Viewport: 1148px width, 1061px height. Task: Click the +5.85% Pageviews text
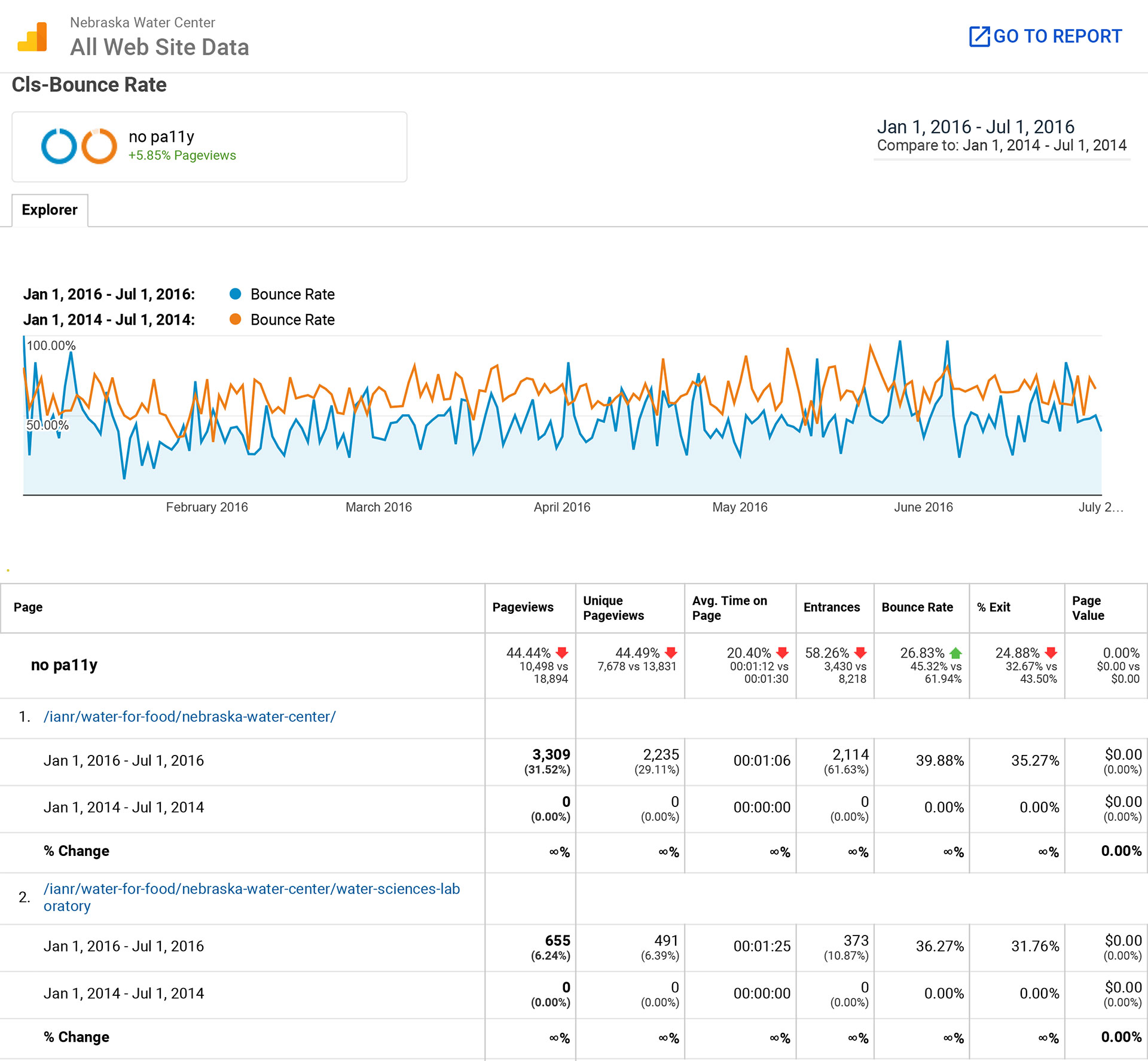click(182, 155)
